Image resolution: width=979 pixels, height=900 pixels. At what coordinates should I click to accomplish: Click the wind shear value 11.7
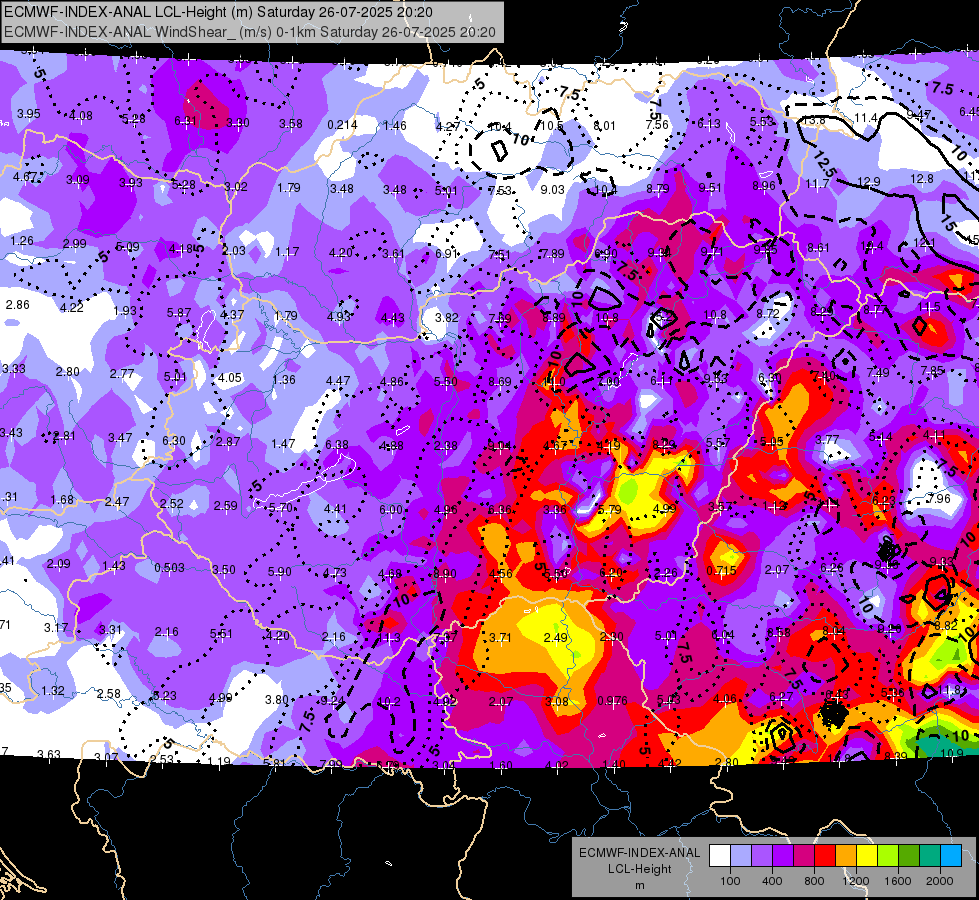[817, 184]
